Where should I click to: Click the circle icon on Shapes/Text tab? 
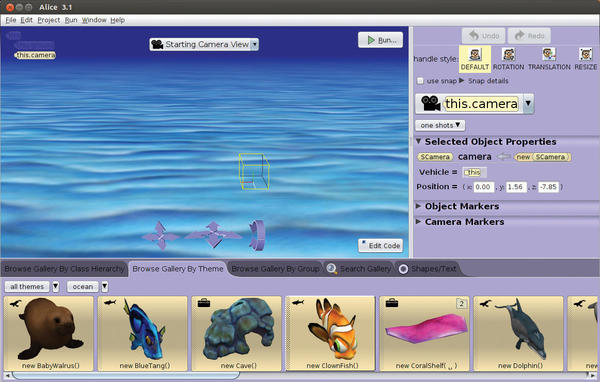coord(403,269)
